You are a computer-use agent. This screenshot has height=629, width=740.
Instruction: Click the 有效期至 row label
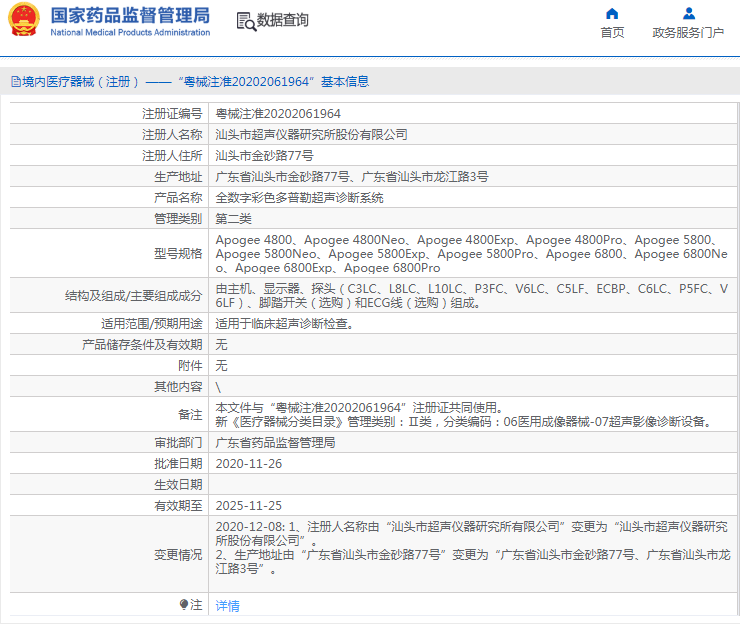(178, 506)
